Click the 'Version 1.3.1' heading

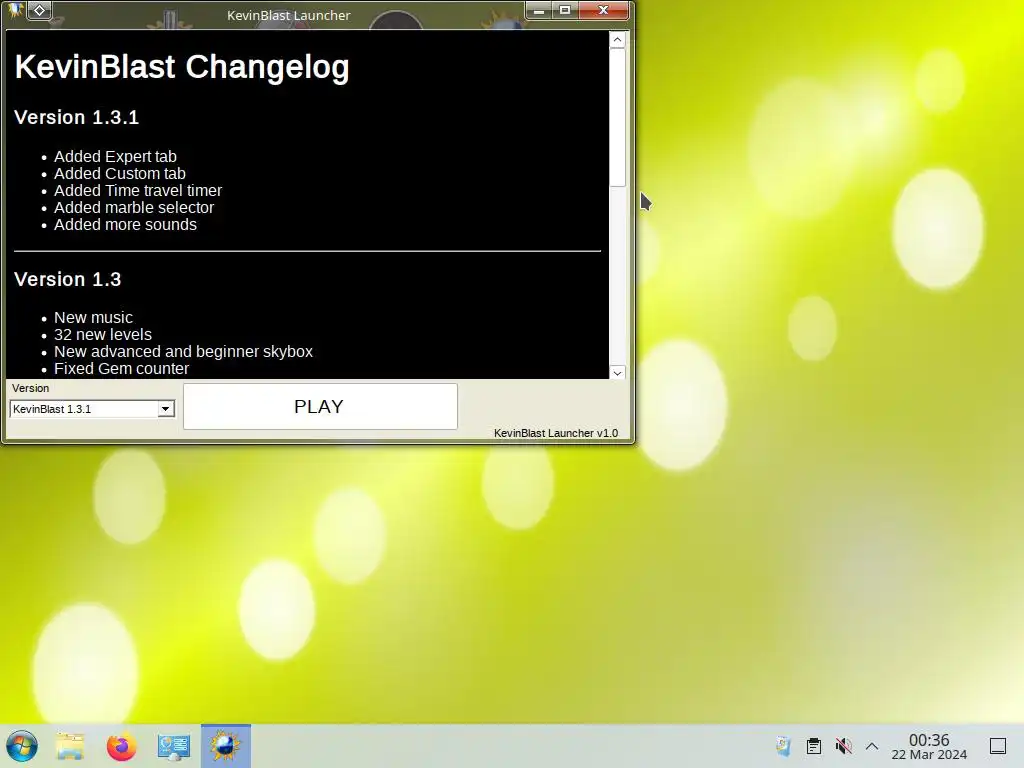(x=76, y=118)
